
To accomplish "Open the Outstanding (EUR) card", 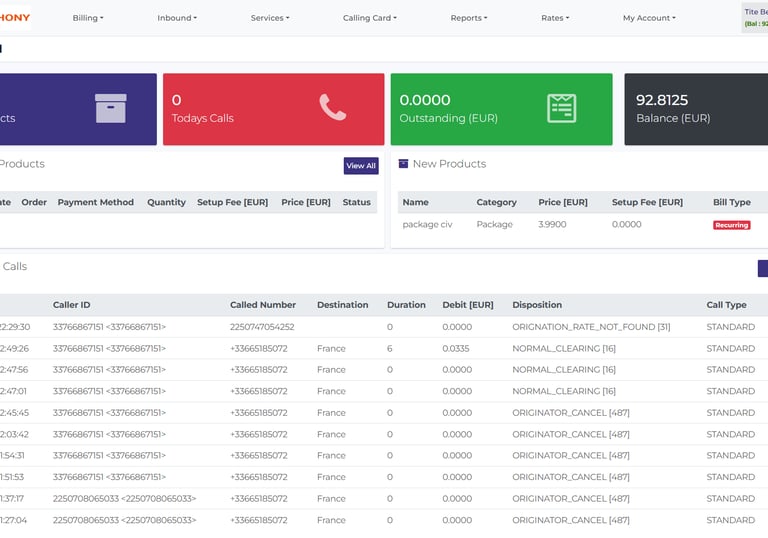I will (x=502, y=109).
